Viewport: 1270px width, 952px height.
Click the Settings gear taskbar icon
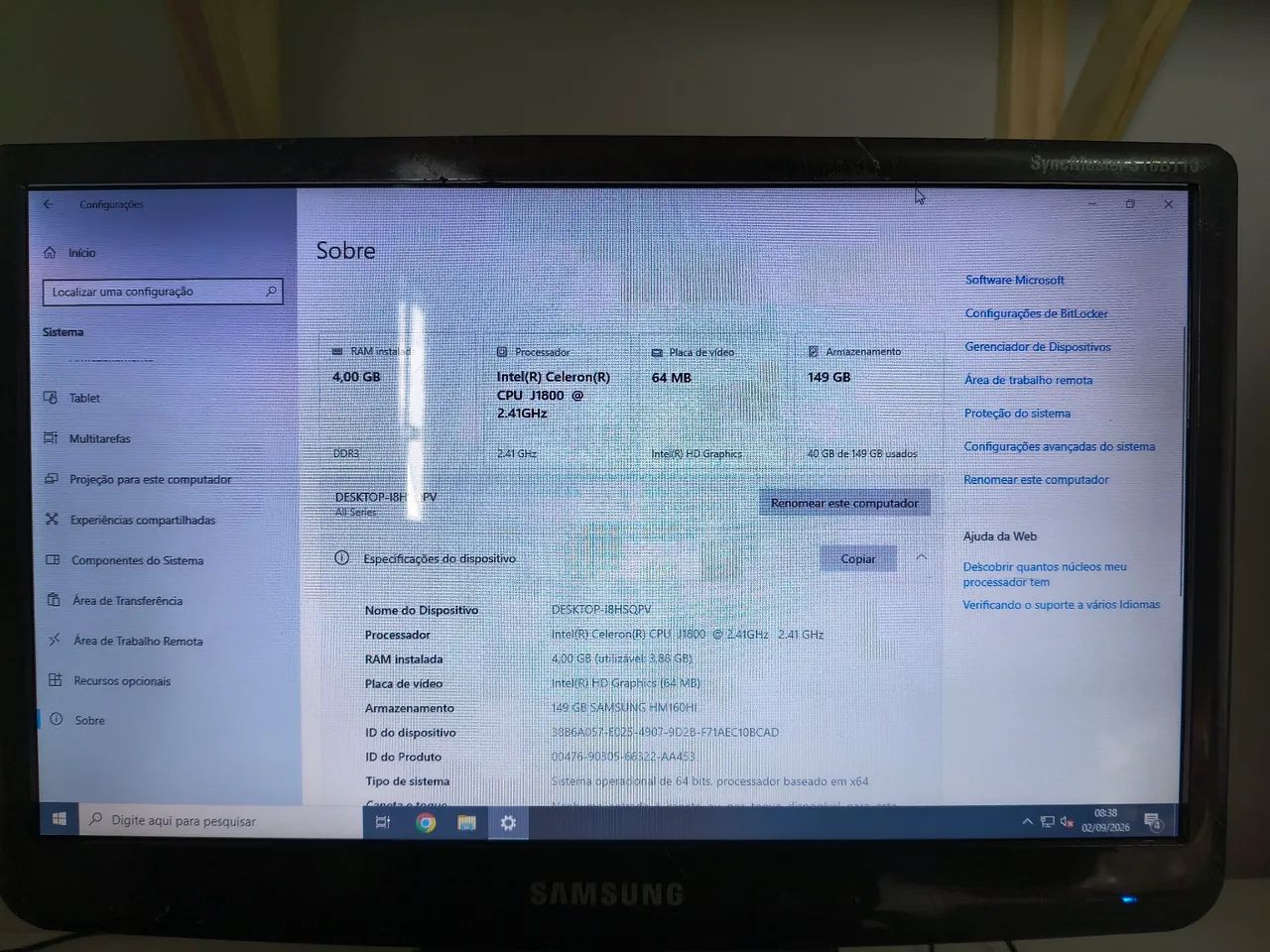coord(508,823)
